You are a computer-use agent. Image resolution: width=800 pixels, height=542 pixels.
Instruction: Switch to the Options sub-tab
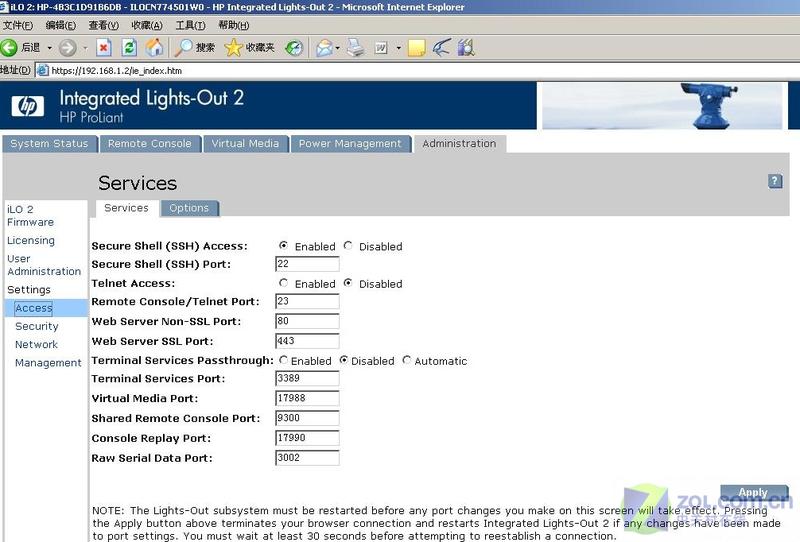[x=189, y=208]
